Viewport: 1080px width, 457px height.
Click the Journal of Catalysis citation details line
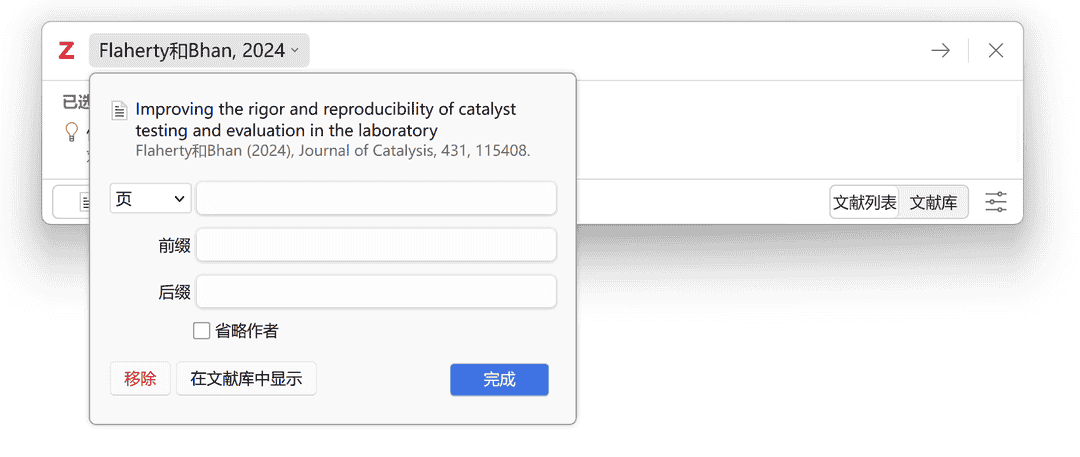pyautogui.click(x=332, y=152)
